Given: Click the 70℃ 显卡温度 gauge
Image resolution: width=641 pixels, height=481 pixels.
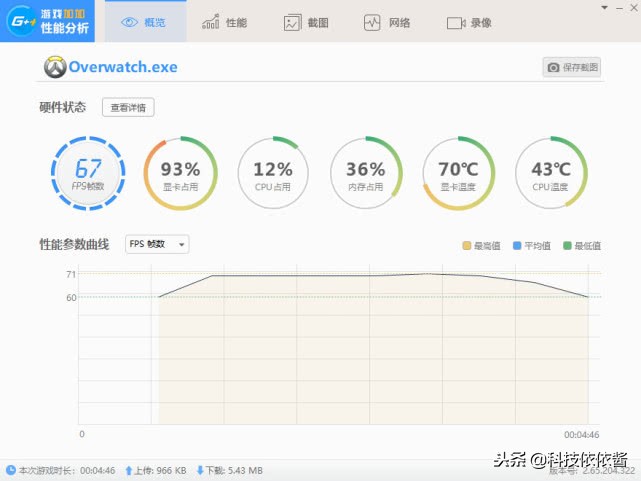Looking at the screenshot, I should point(458,173).
